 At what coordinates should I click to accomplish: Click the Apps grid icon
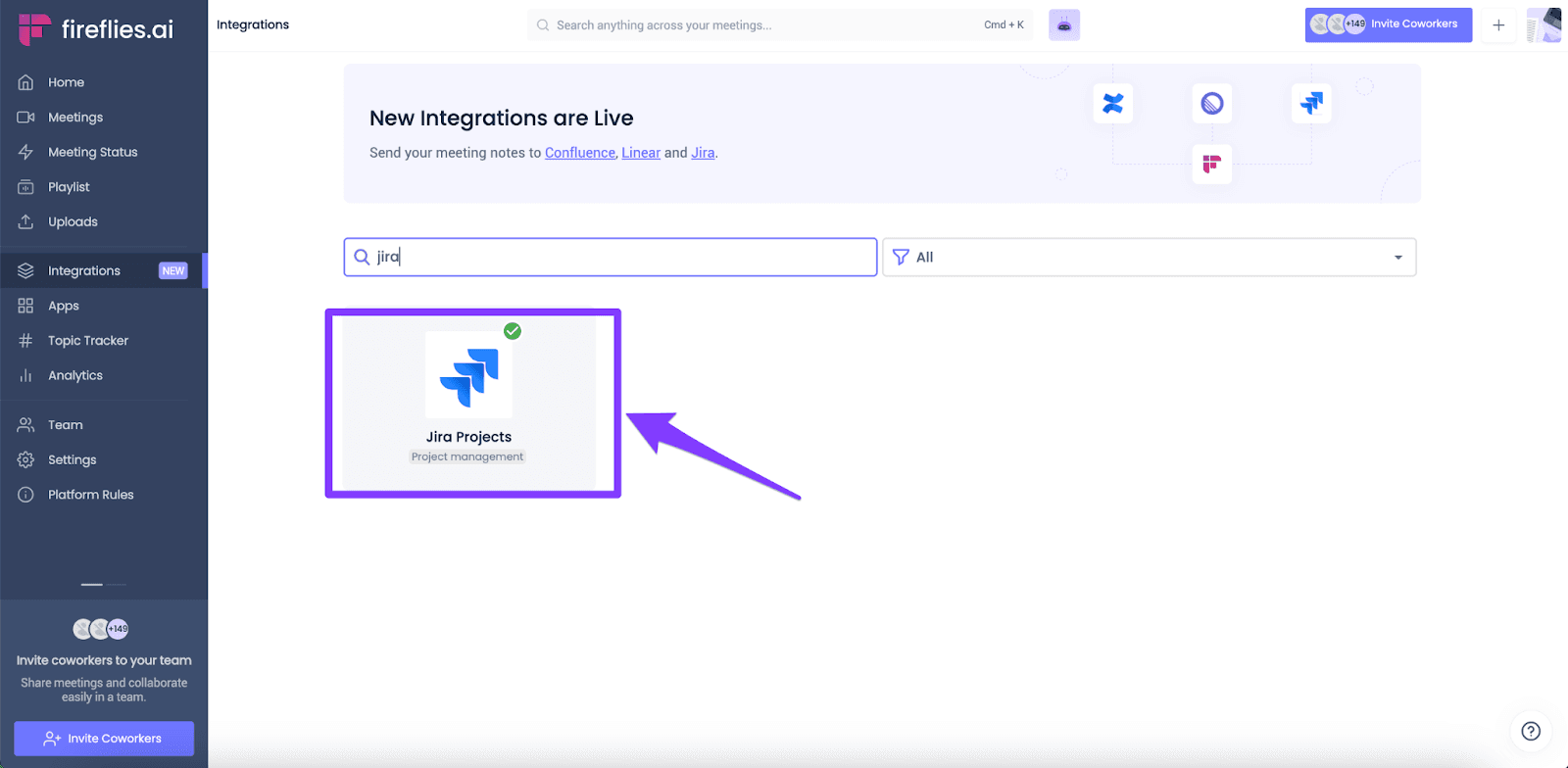coord(26,306)
